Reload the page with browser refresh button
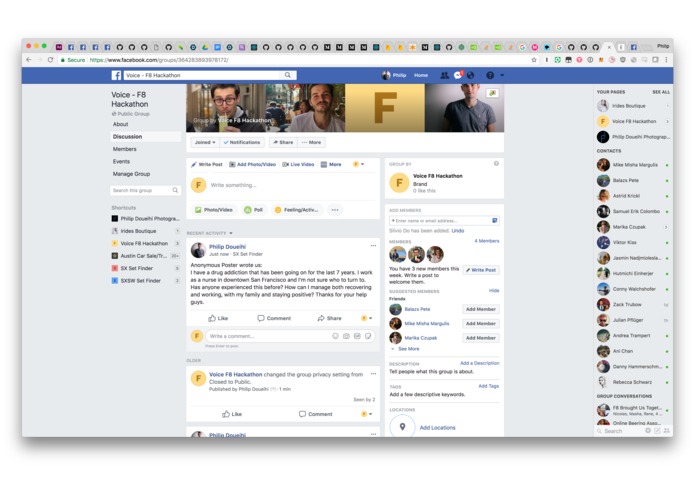Viewport: 695px width, 494px height. (50, 60)
